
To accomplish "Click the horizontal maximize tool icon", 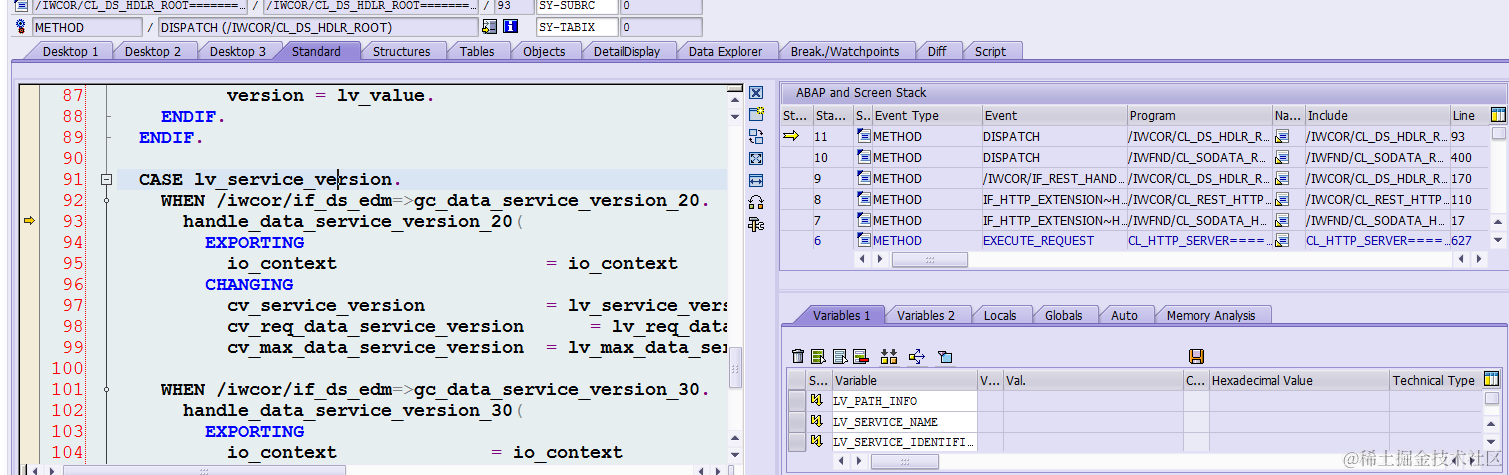I will click(756, 181).
